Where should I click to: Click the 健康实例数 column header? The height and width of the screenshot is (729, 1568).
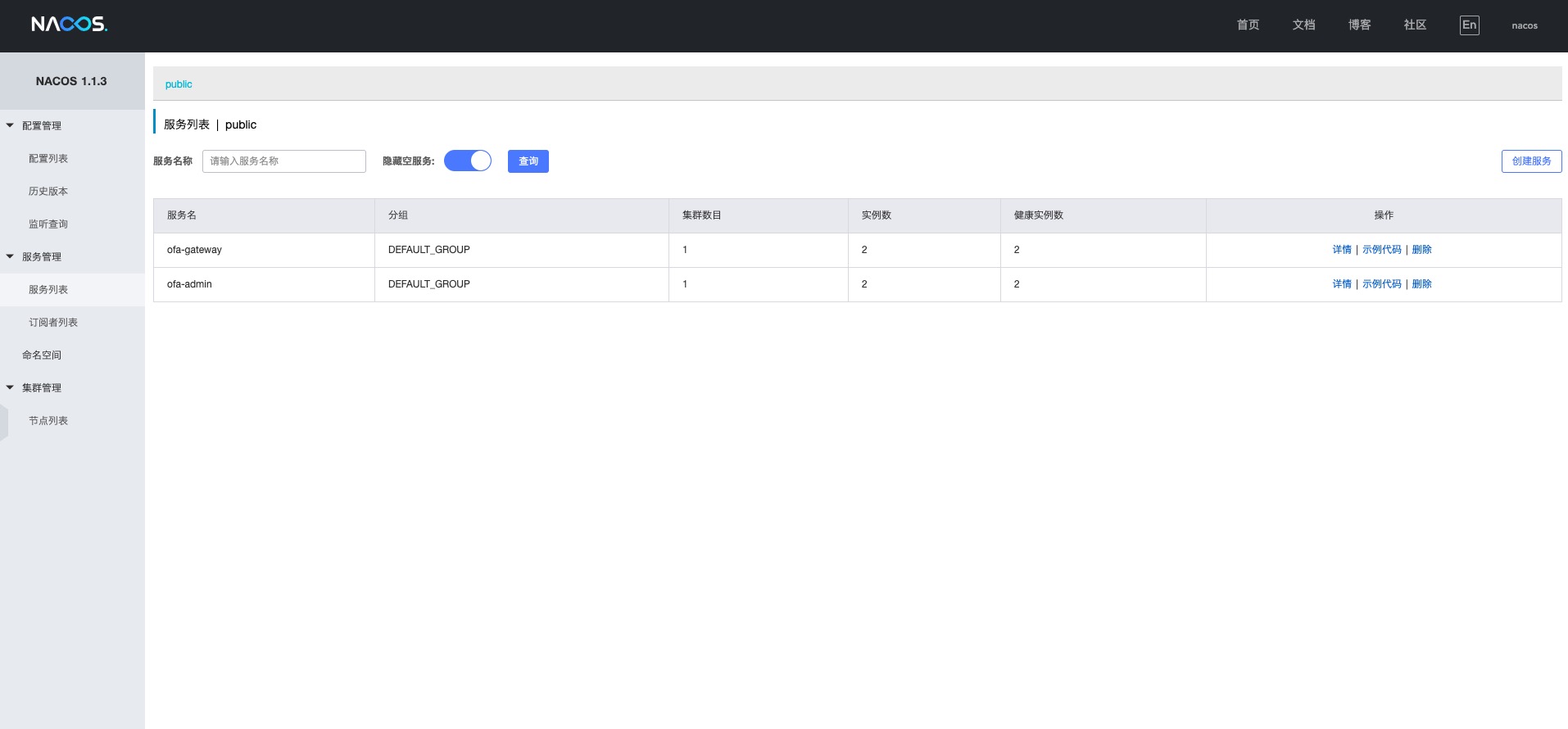coord(1103,215)
